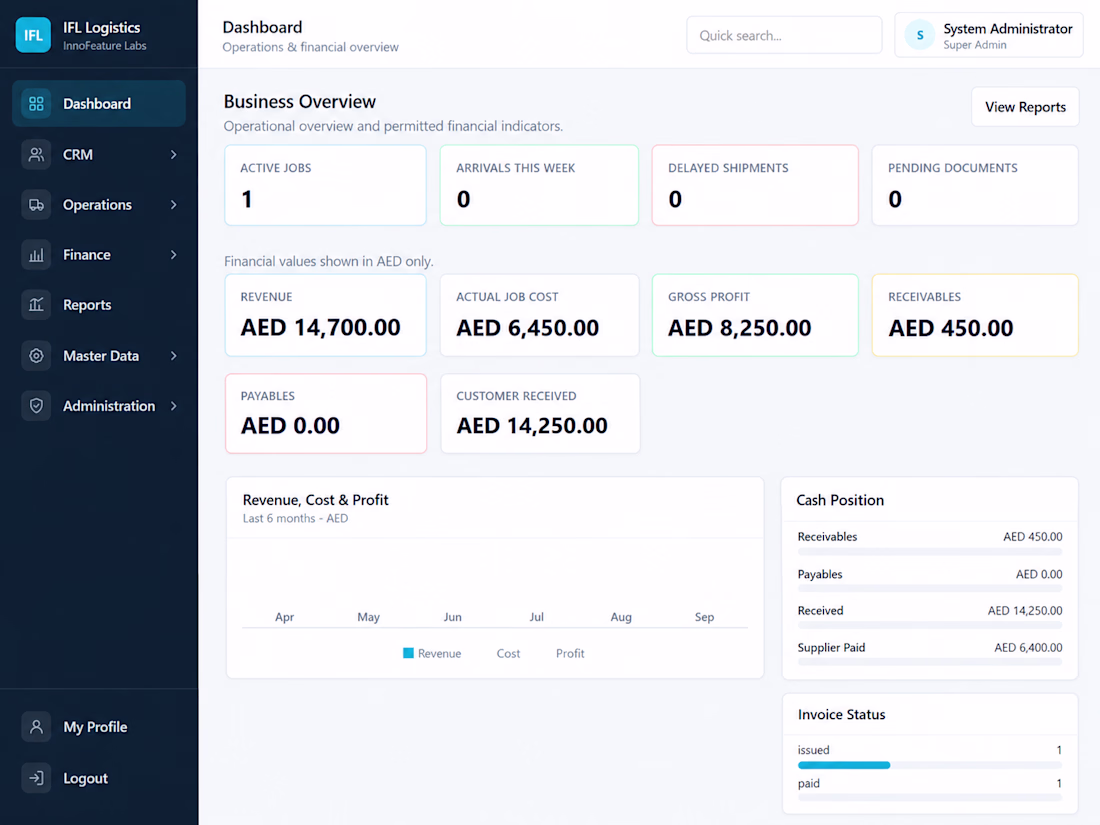Go to My Profile
This screenshot has width=1100, height=825.
[99, 727]
